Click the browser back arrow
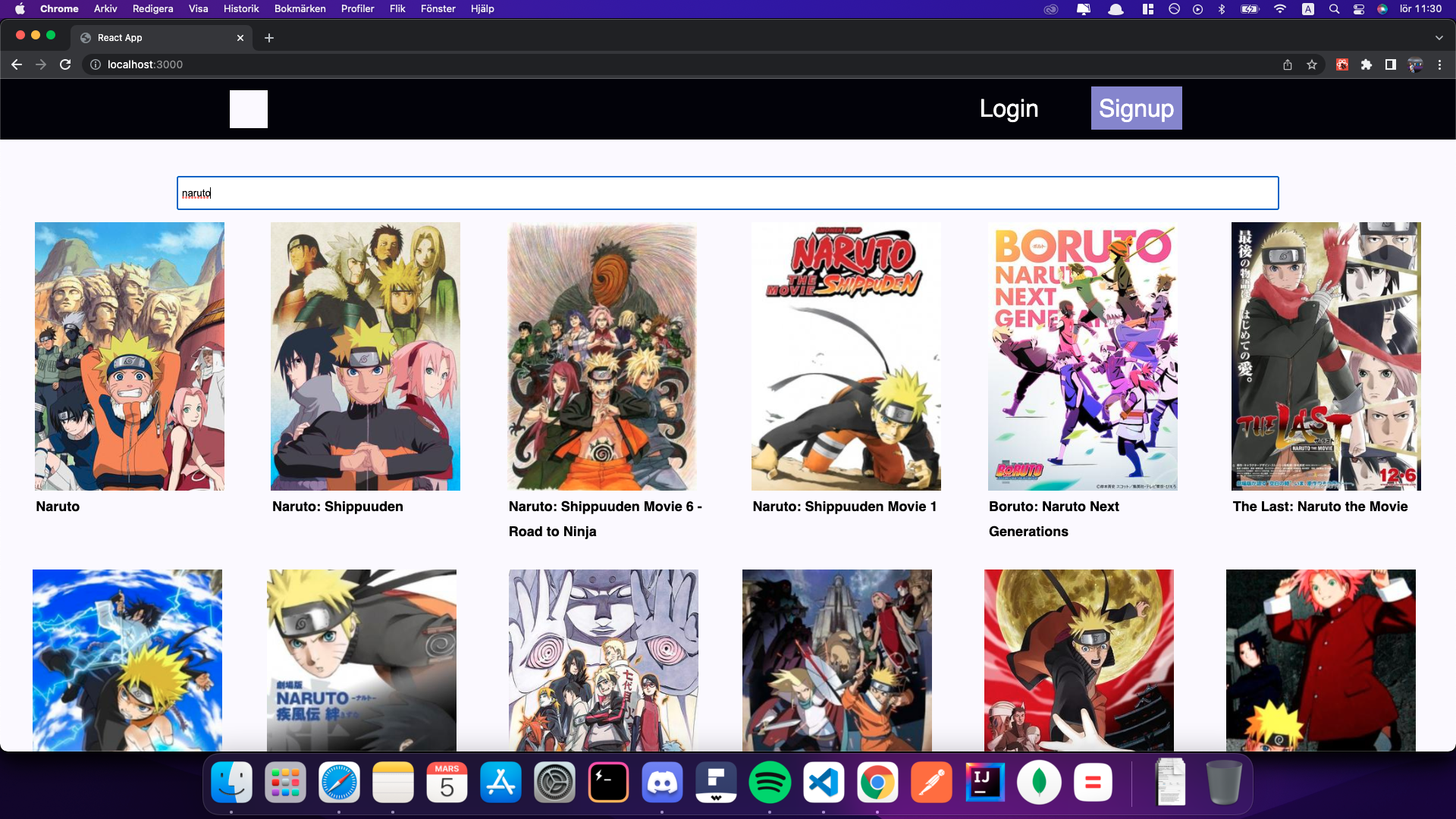Image resolution: width=1456 pixels, height=819 pixels. [17, 64]
